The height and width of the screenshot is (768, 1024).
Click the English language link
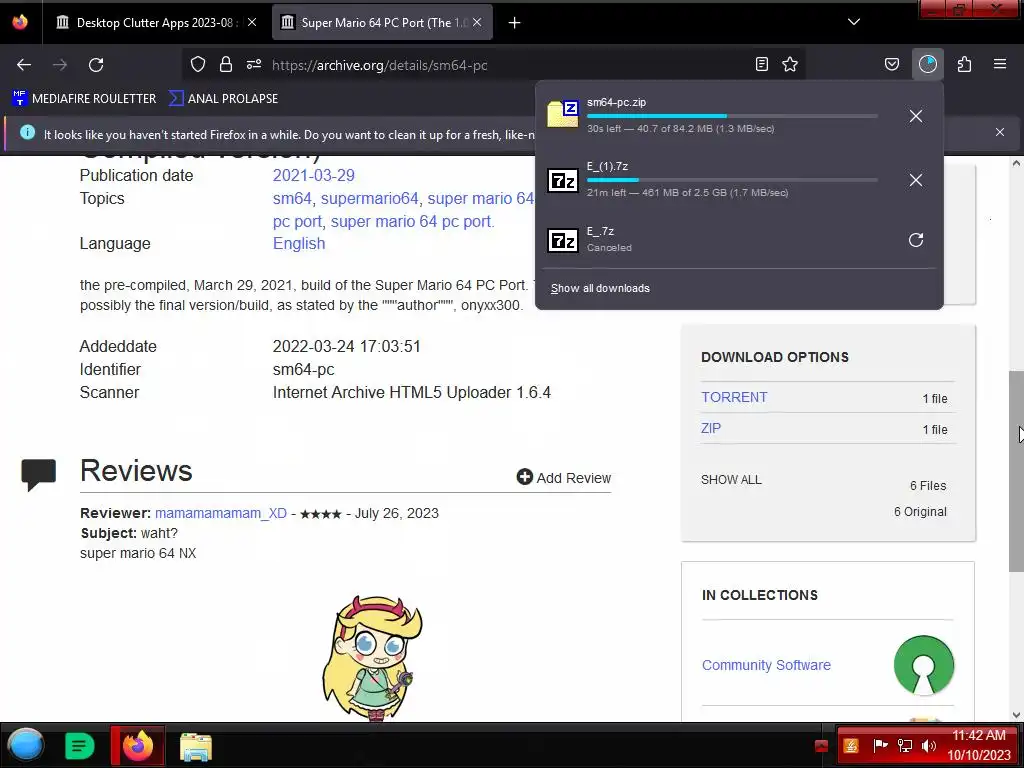click(298, 244)
